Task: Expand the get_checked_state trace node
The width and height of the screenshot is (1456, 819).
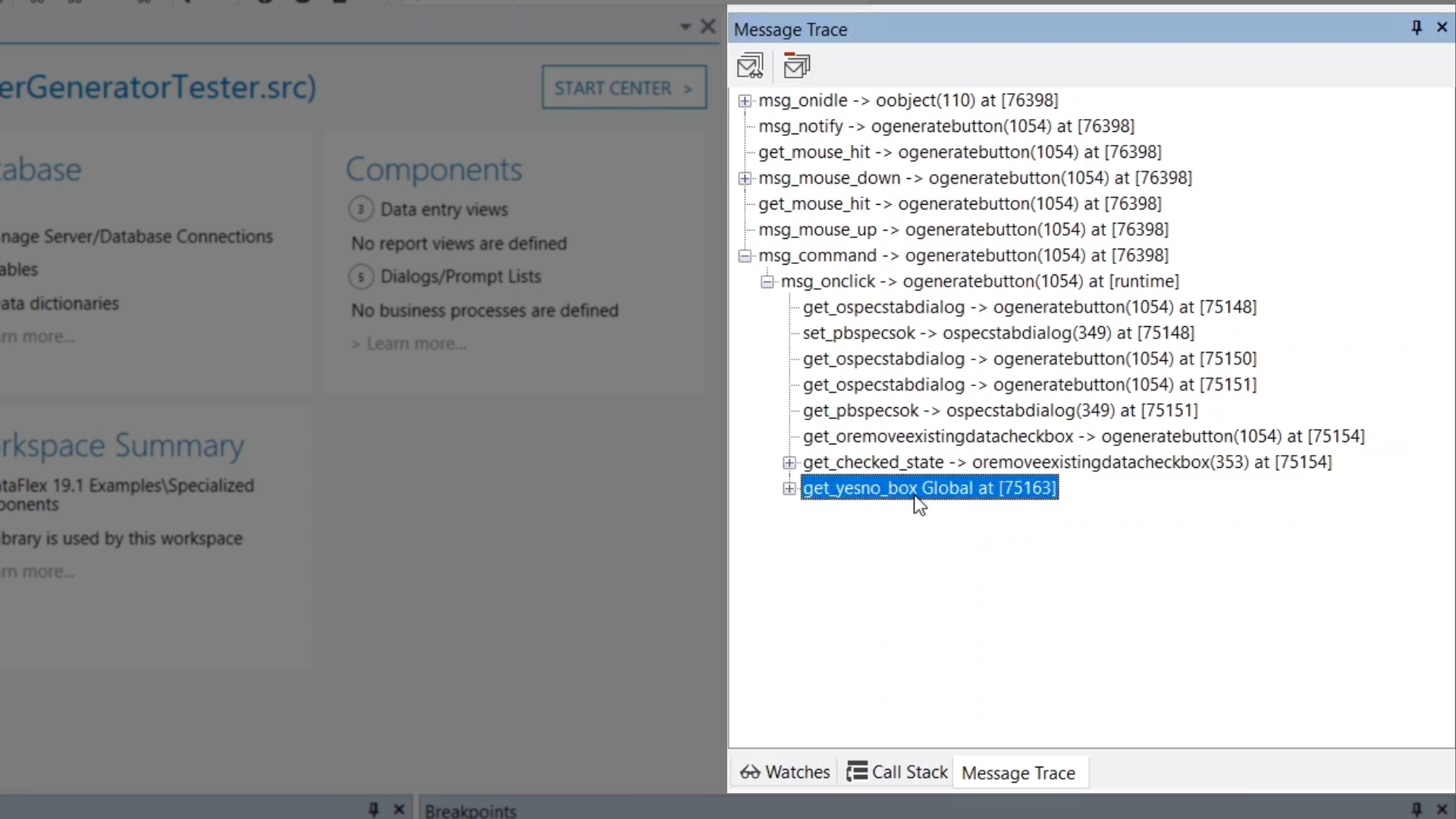Action: tap(789, 463)
